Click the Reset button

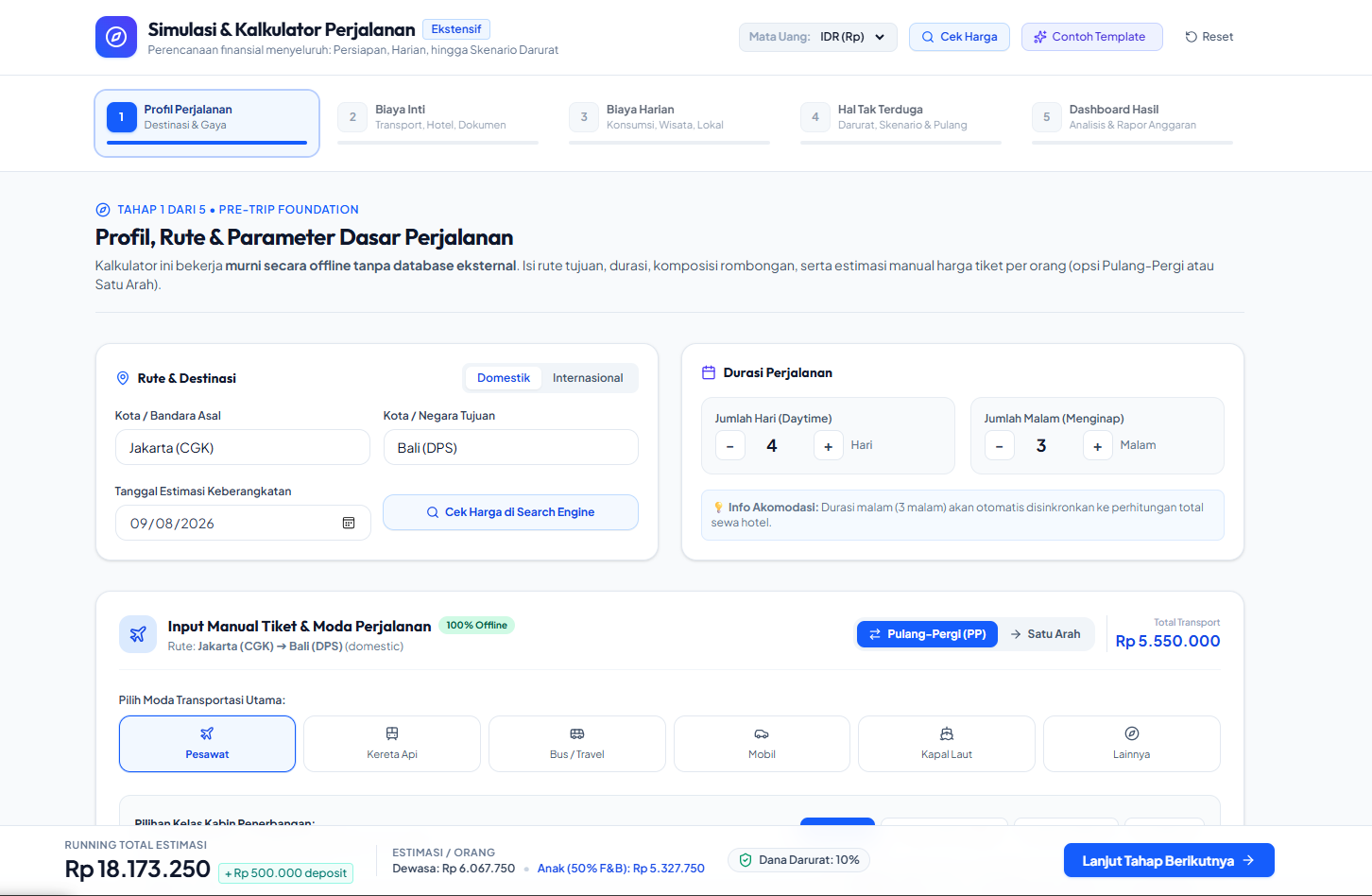(1209, 37)
